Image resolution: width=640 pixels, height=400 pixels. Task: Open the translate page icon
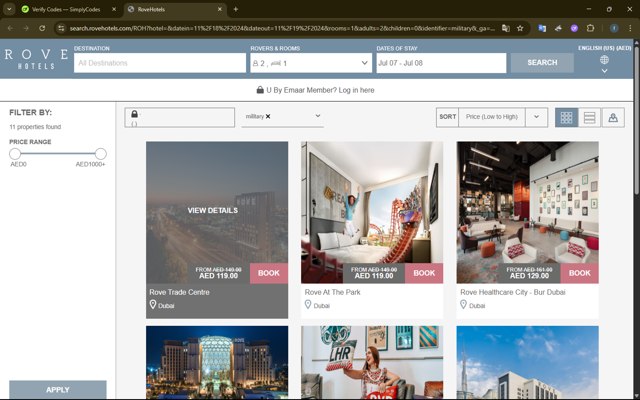(x=506, y=28)
